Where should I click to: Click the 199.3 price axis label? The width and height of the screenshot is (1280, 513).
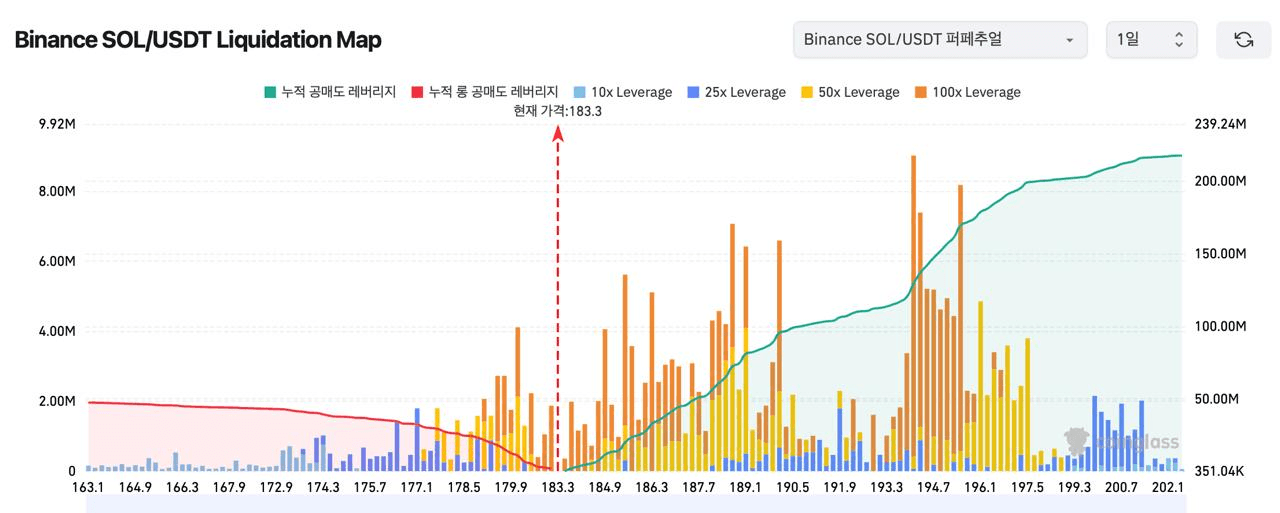pyautogui.click(x=1075, y=488)
